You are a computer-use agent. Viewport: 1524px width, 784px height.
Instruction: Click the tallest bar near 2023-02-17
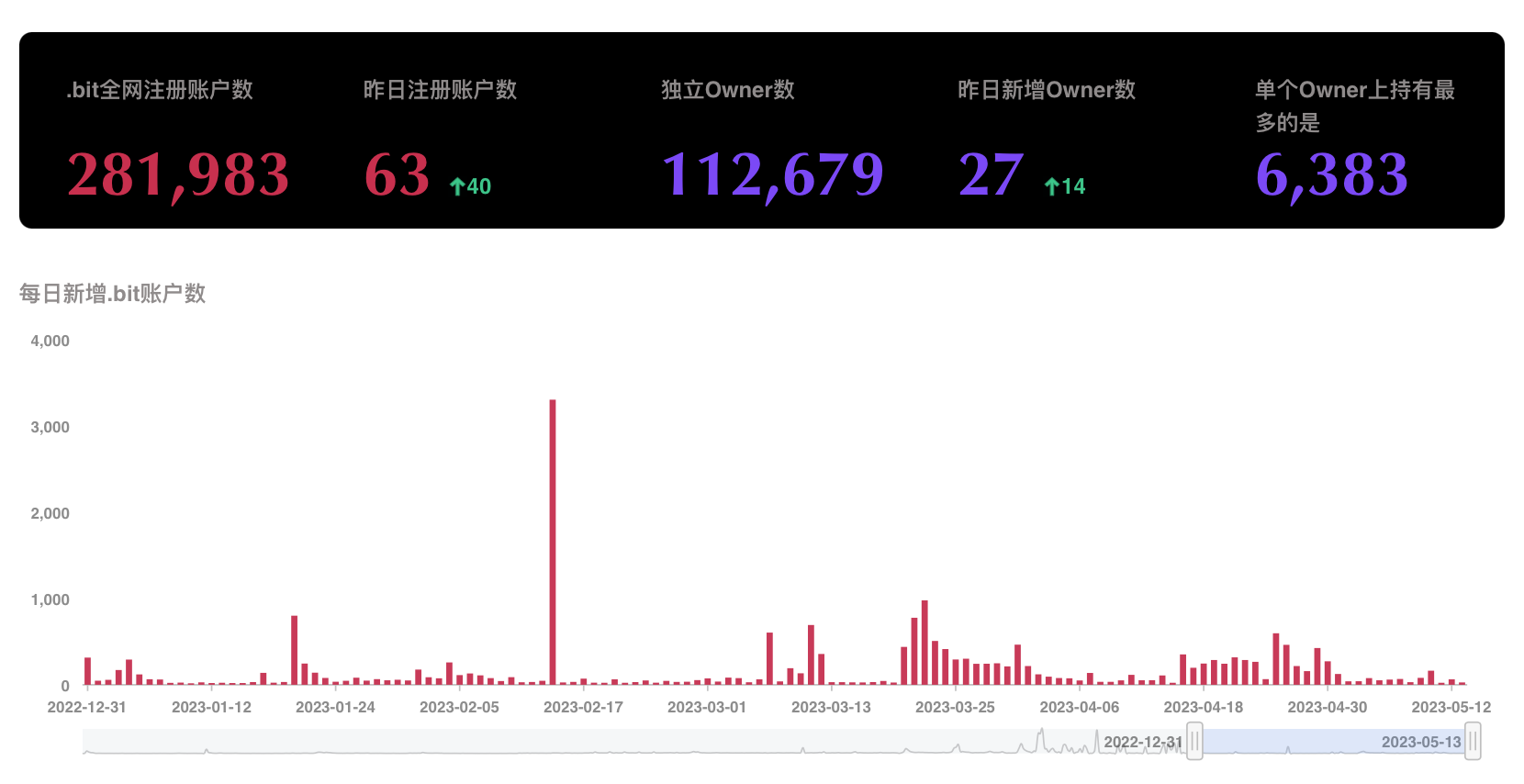point(553,542)
